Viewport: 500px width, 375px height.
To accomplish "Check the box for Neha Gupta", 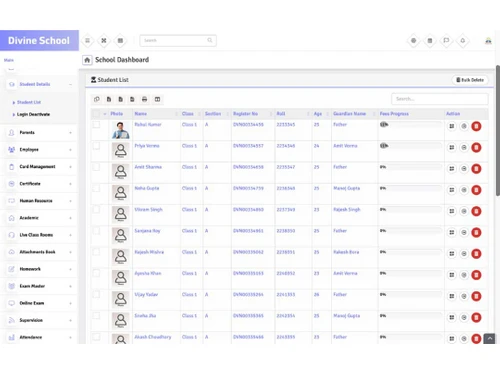I will point(96,188).
